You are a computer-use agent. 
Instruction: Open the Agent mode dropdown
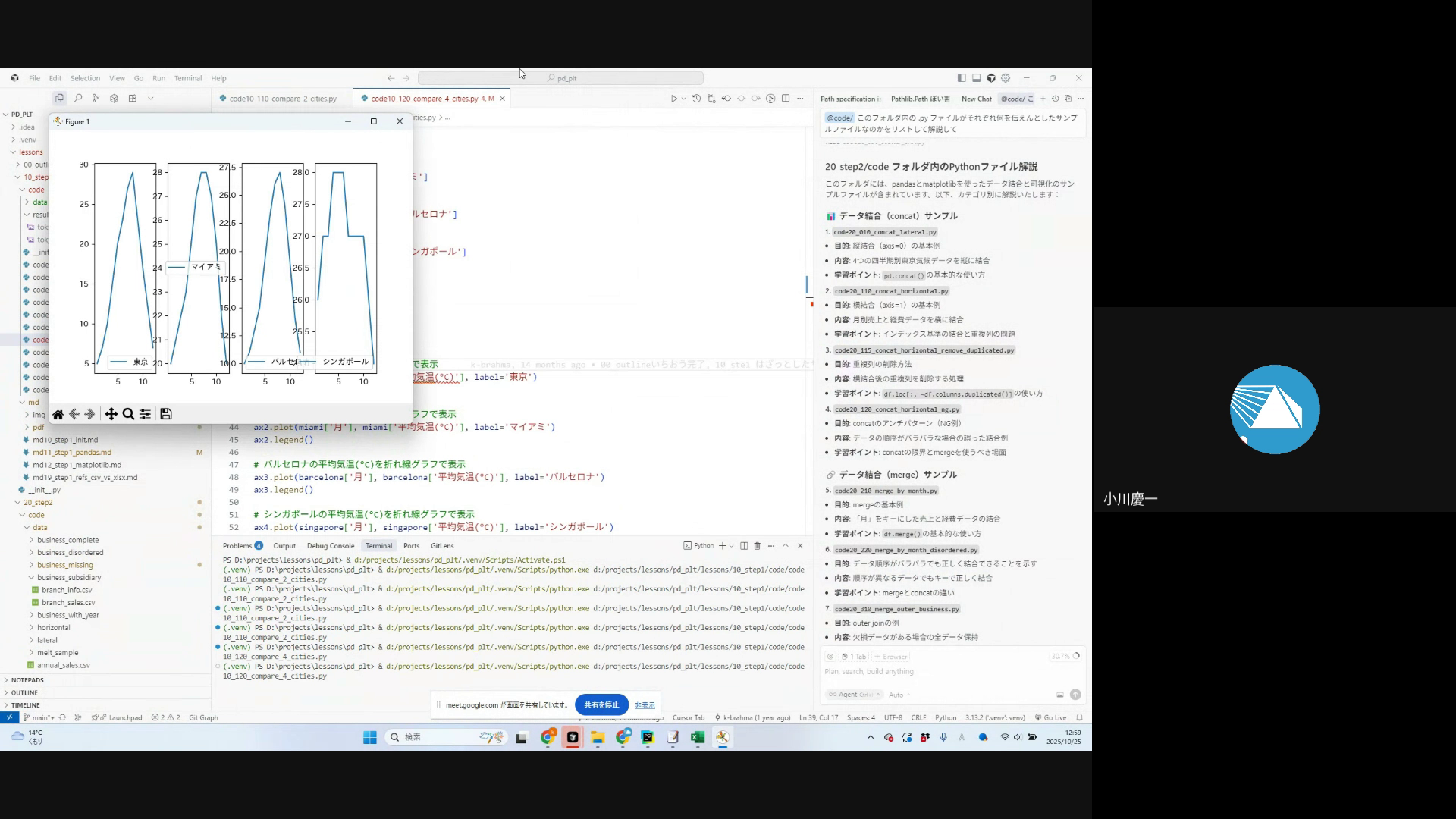855,695
